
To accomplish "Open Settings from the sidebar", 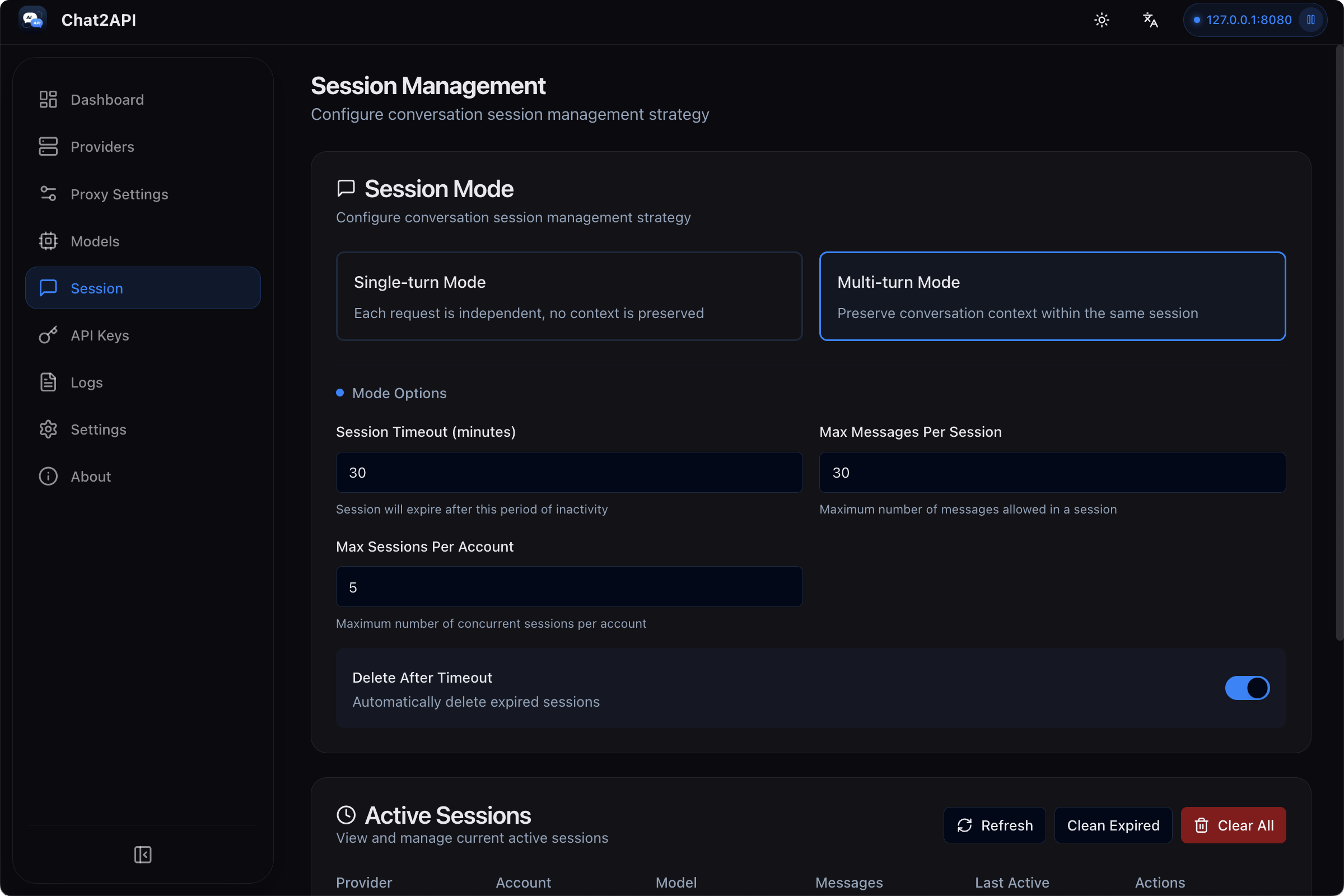I will (143, 429).
